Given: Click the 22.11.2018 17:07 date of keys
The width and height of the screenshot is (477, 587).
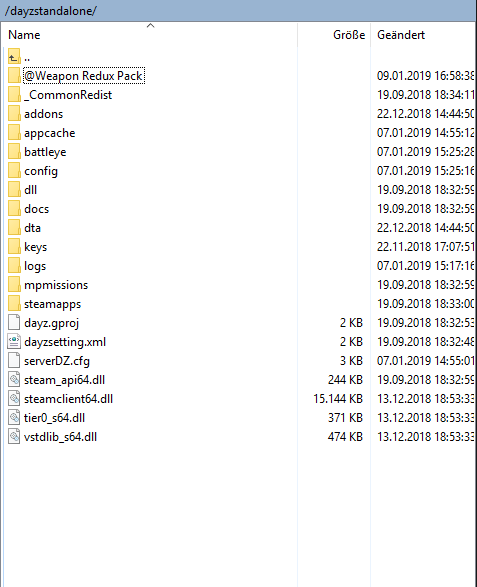Looking at the screenshot, I should tap(425, 247).
